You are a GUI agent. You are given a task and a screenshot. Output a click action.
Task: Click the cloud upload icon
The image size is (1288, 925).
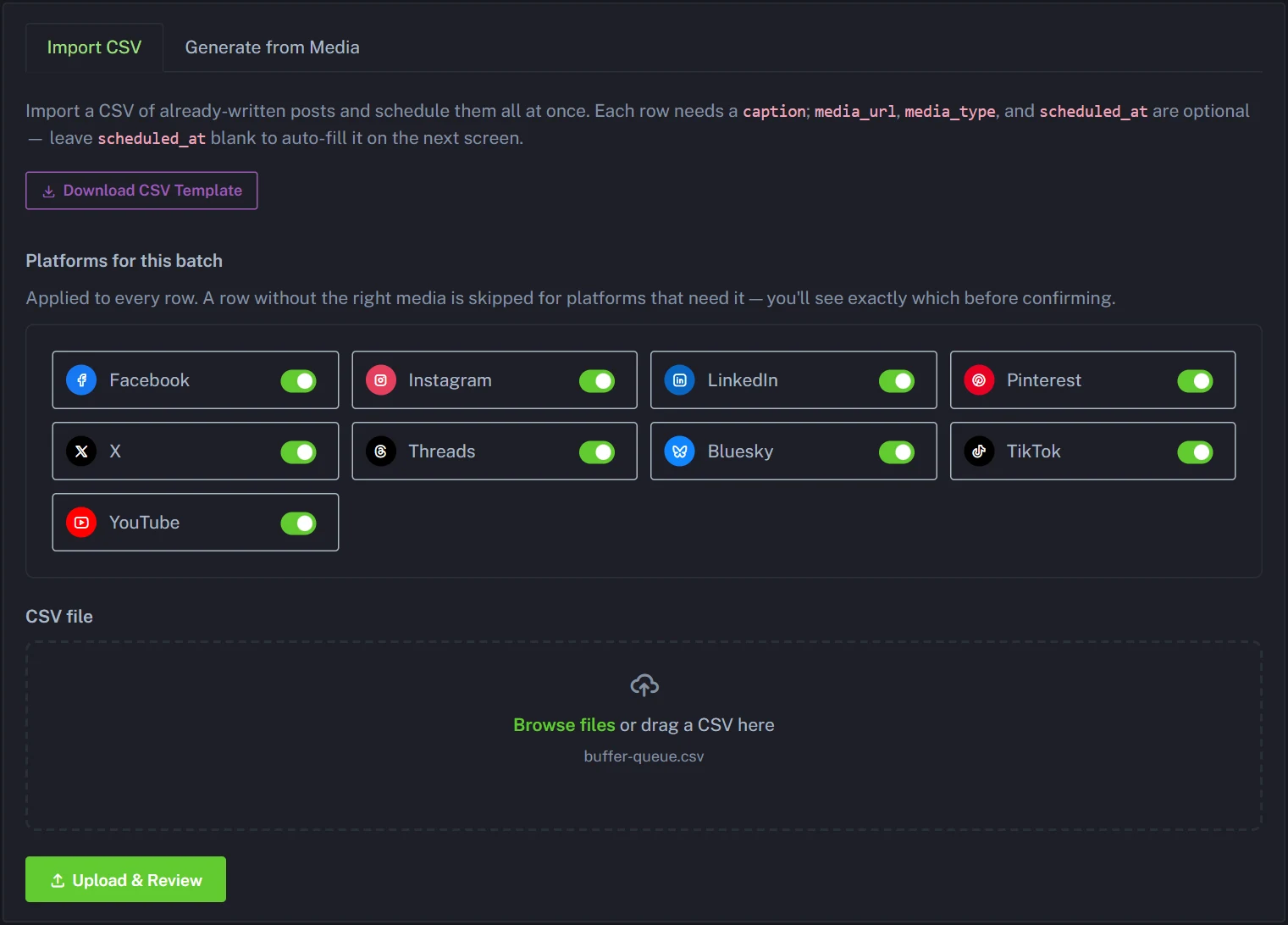coord(644,685)
